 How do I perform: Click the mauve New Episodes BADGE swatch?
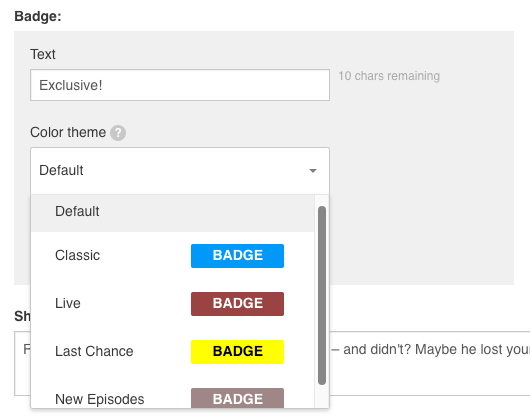(x=237, y=398)
